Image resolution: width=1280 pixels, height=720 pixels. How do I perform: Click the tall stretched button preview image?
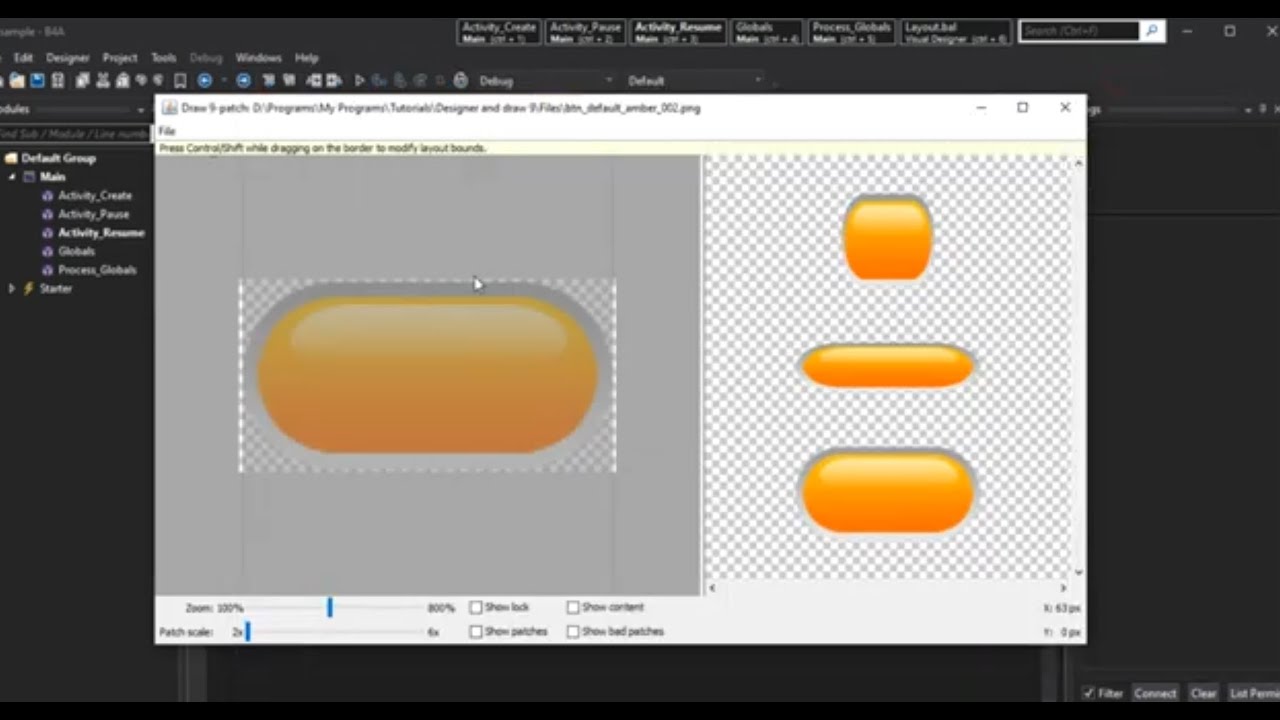pyautogui.click(x=887, y=238)
